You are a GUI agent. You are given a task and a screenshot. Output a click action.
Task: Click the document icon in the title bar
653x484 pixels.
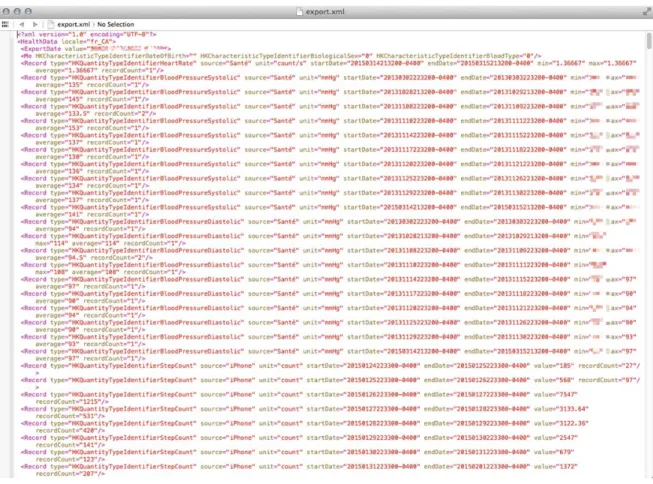coord(299,12)
